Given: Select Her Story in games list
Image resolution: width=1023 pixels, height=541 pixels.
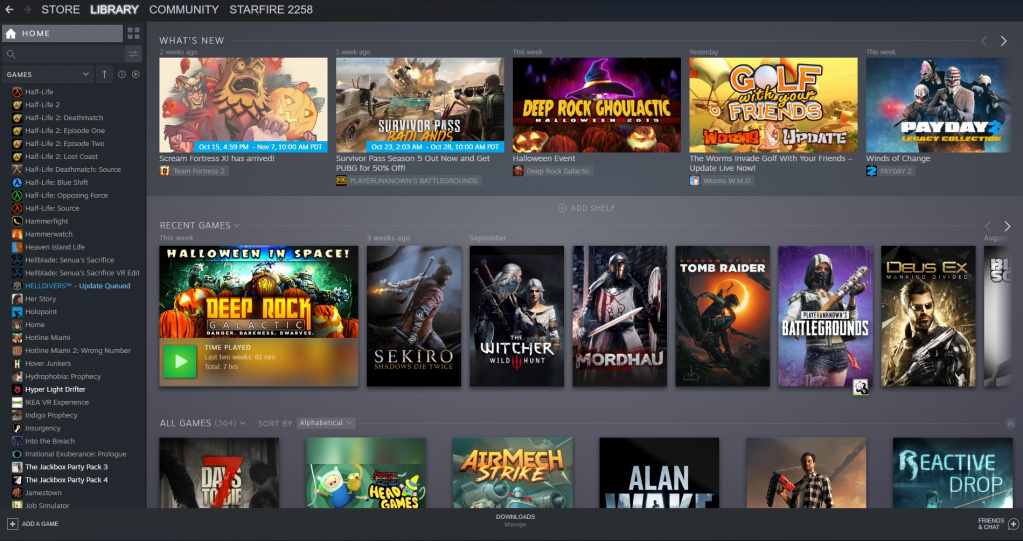Looking at the screenshot, I should point(40,299).
